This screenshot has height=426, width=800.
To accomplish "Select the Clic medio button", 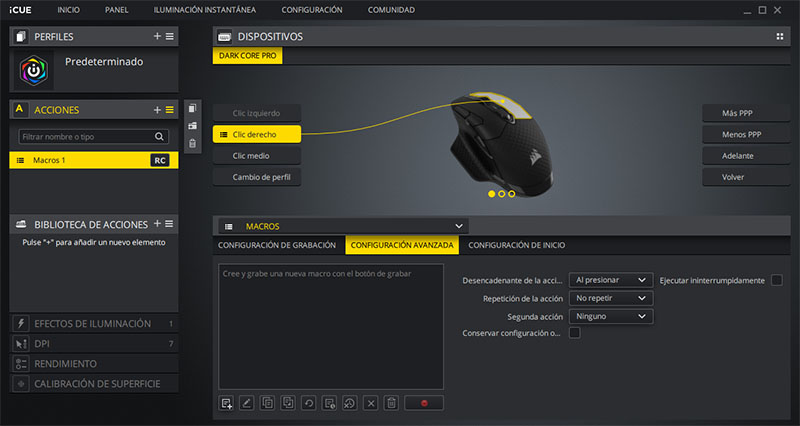I will pyautogui.click(x=257, y=156).
